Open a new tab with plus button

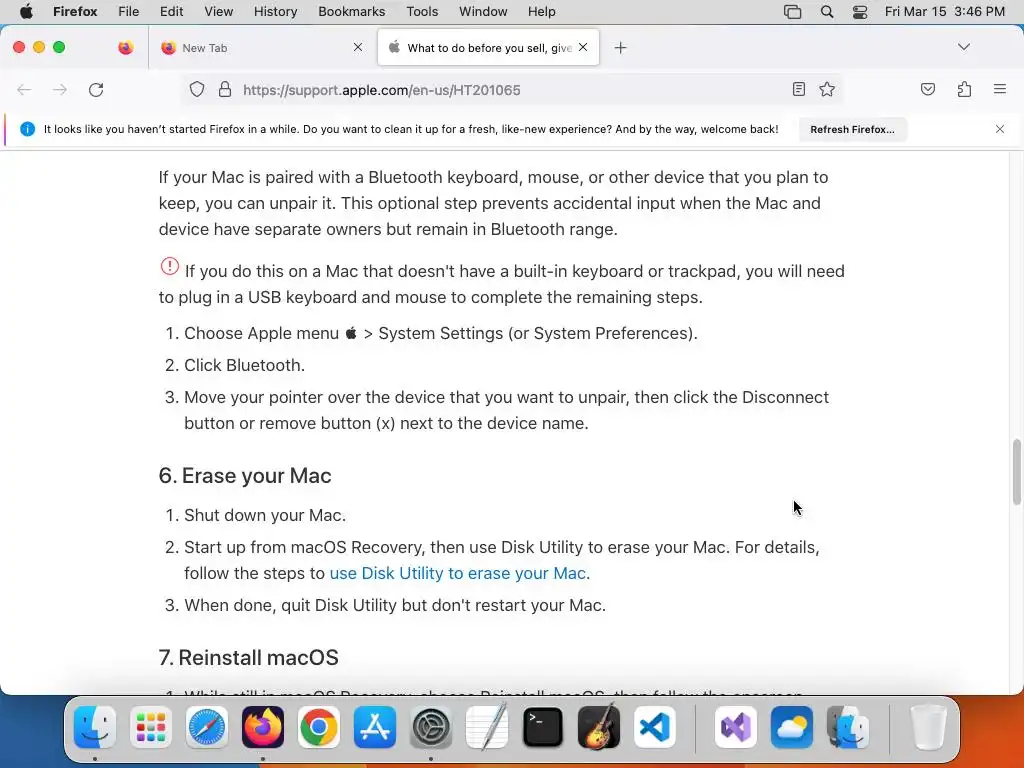click(620, 48)
